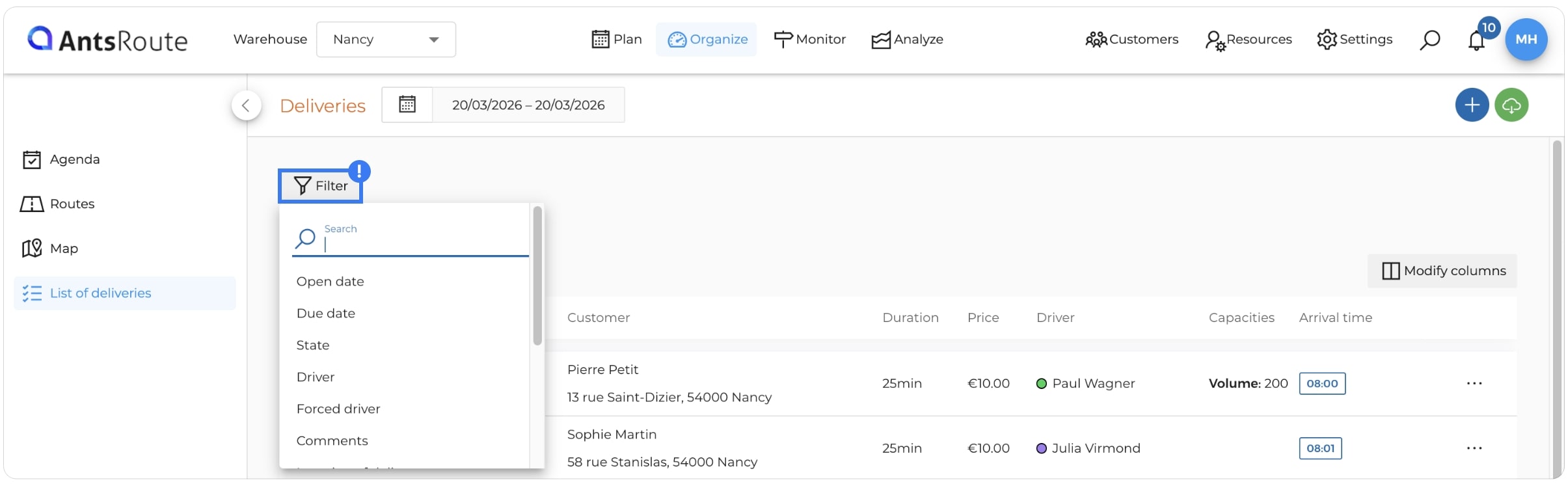Open Settings from the top bar

point(1355,40)
